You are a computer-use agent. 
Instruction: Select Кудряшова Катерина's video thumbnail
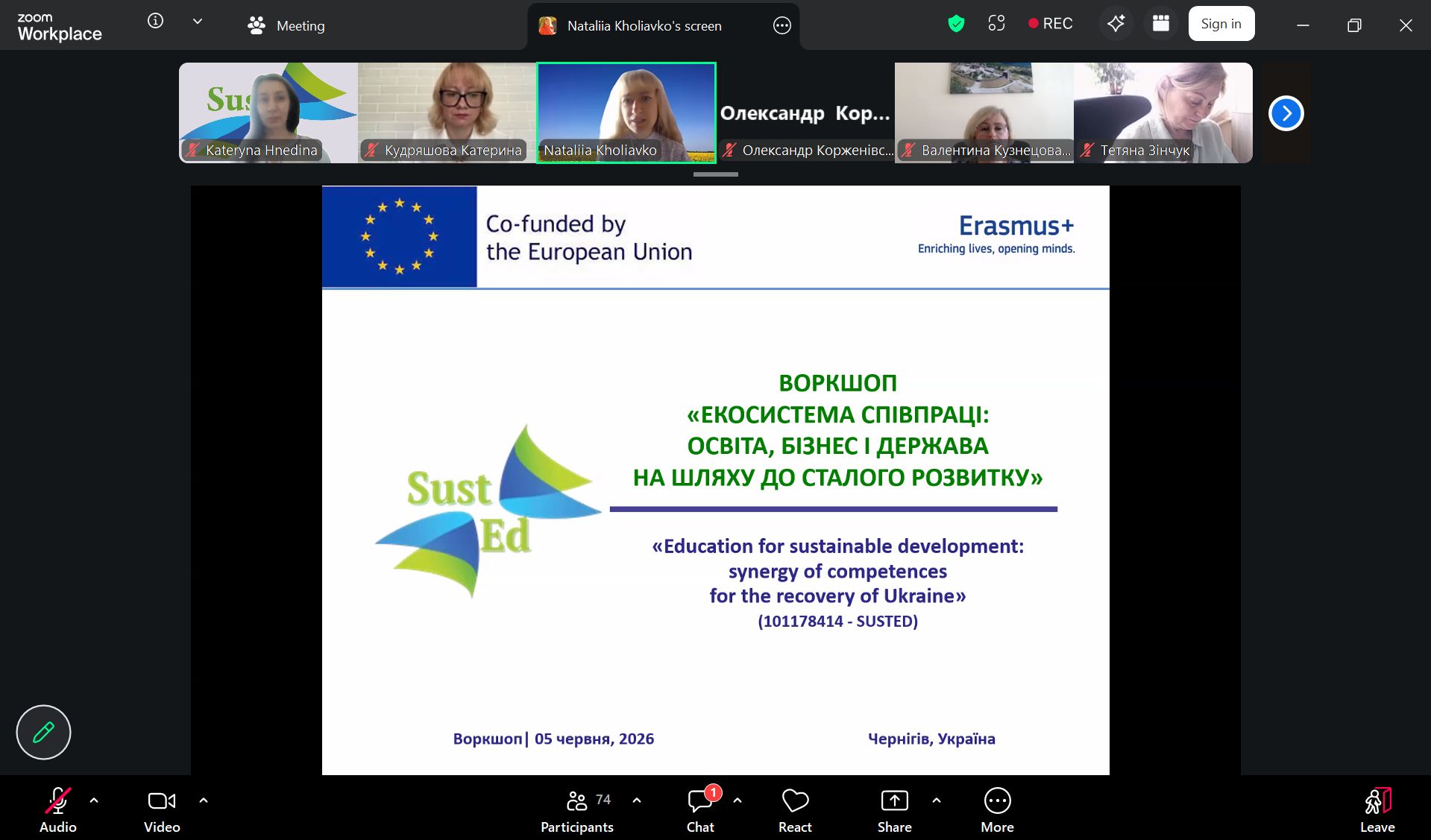pyautogui.click(x=447, y=113)
